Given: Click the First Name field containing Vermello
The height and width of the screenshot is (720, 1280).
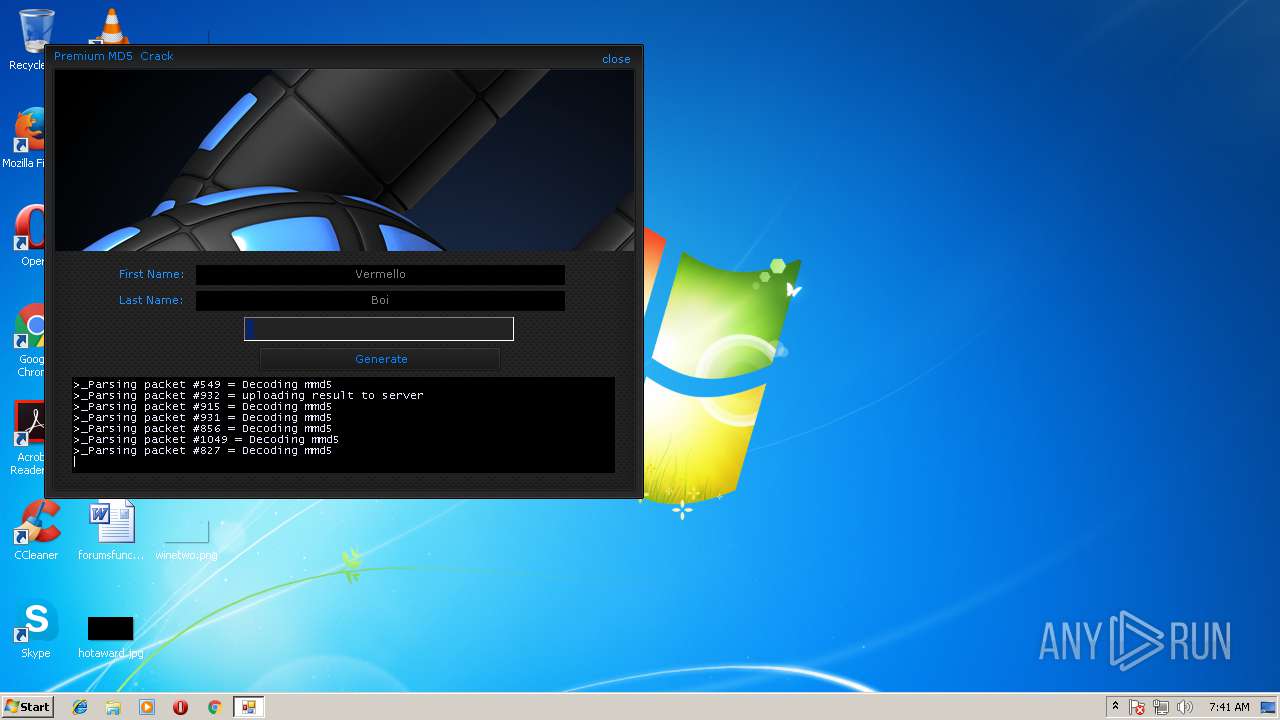Looking at the screenshot, I should (380, 274).
